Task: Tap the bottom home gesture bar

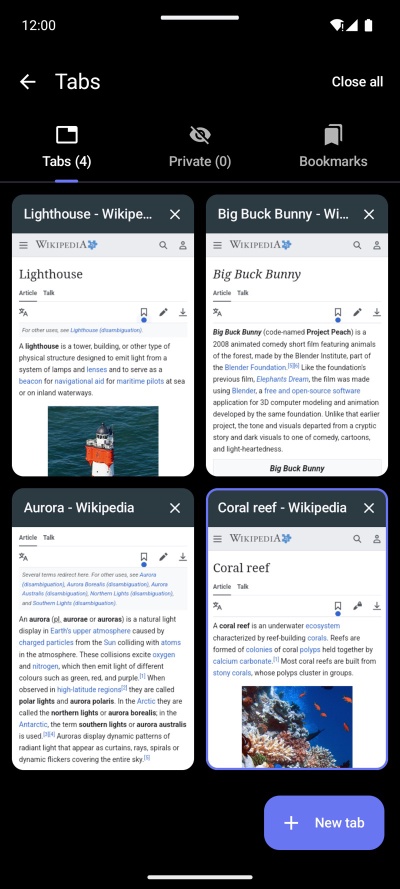Action: (x=200, y=877)
